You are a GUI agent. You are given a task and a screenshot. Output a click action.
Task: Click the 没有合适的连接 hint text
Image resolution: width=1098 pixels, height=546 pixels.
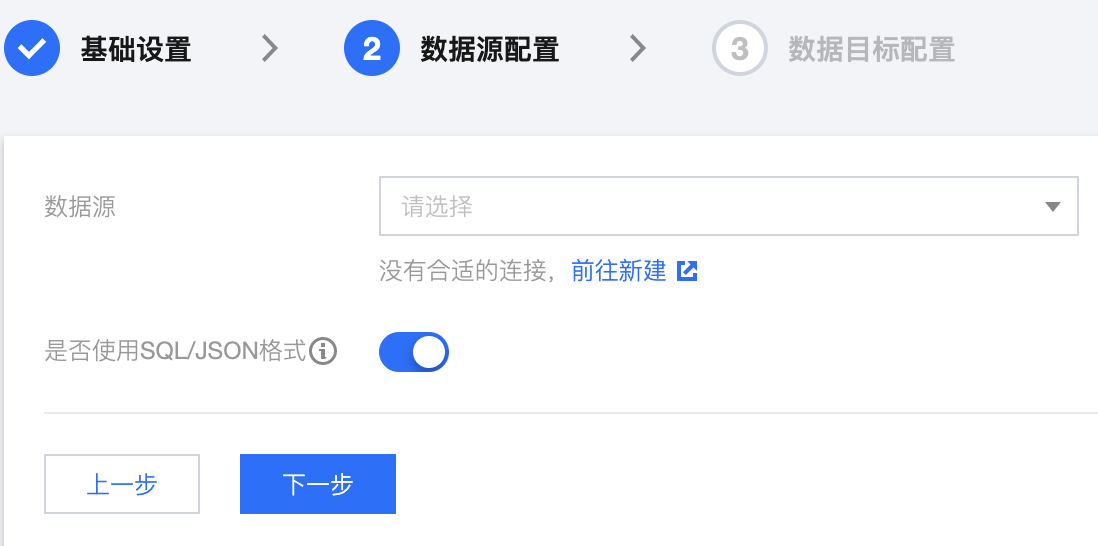coord(462,271)
